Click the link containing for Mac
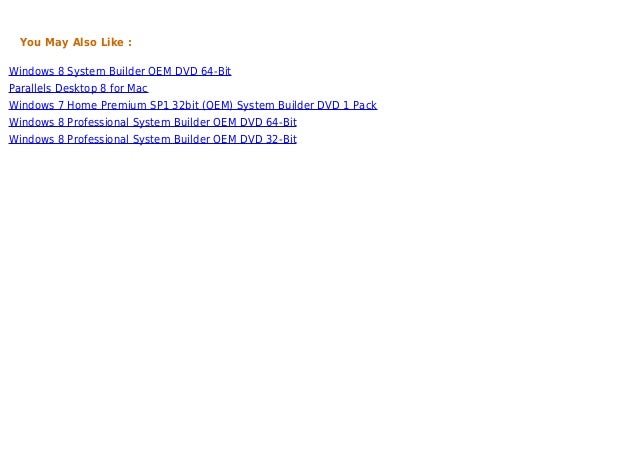The width and height of the screenshot is (638, 452). pyautogui.click(x=78, y=88)
